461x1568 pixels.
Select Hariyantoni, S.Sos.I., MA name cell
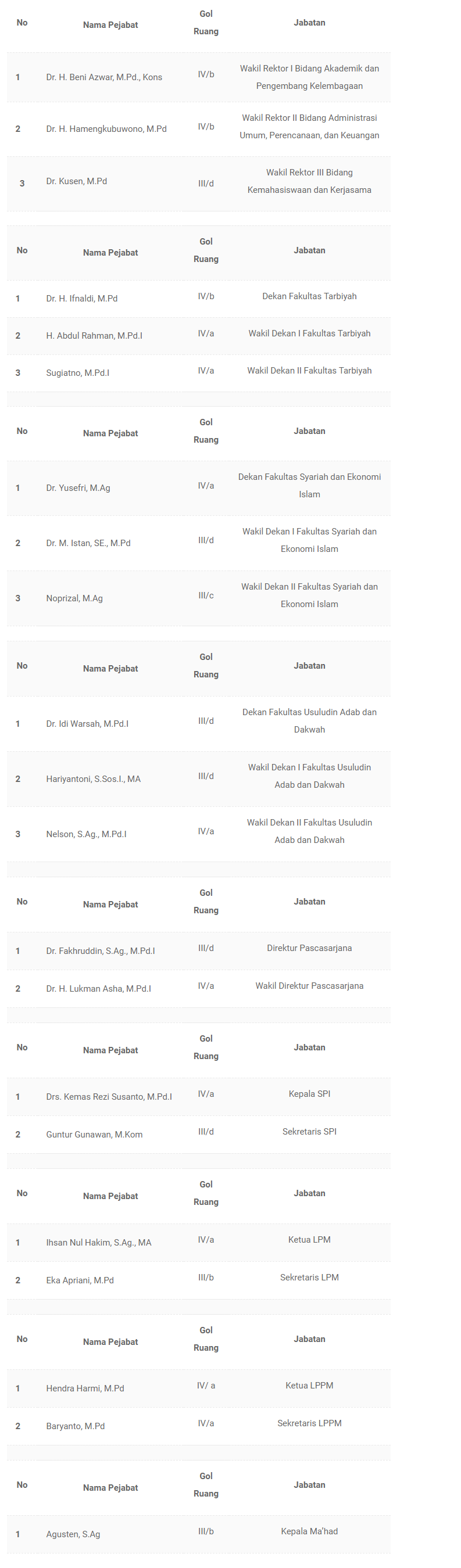click(93, 778)
